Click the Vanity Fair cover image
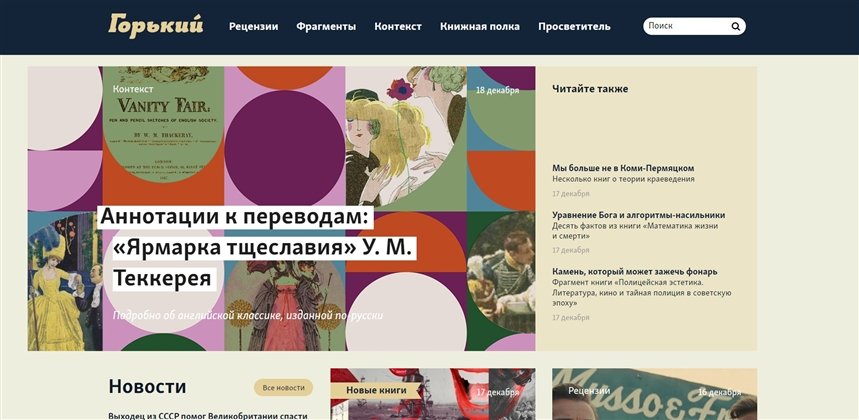This screenshot has height=420, width=859. pyautogui.click(x=163, y=125)
